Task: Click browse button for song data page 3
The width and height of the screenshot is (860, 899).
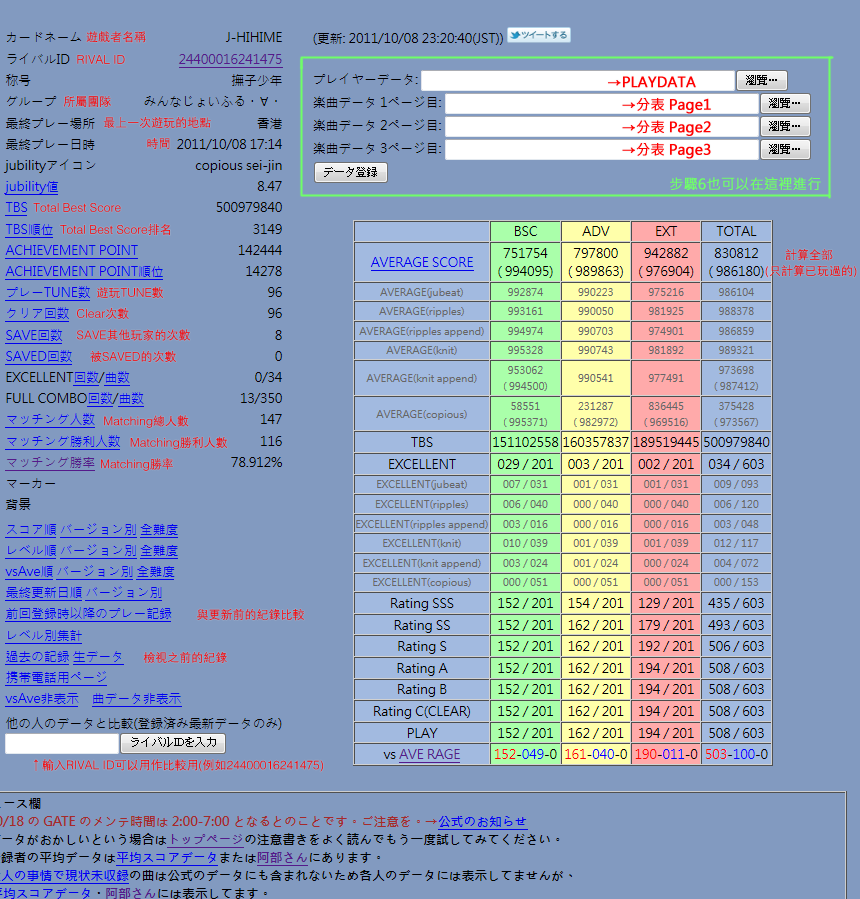Action: pyautogui.click(x=785, y=150)
